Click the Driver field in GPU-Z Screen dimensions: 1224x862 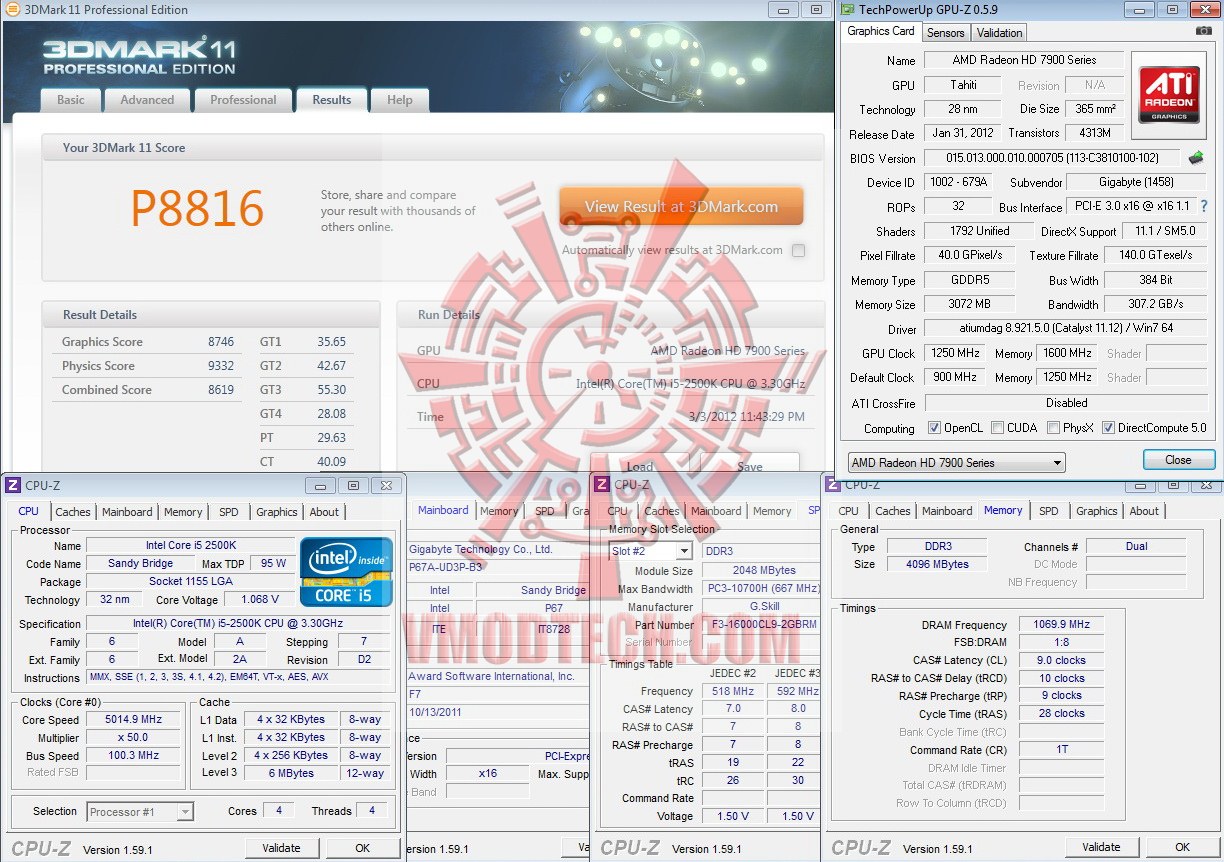1065,328
